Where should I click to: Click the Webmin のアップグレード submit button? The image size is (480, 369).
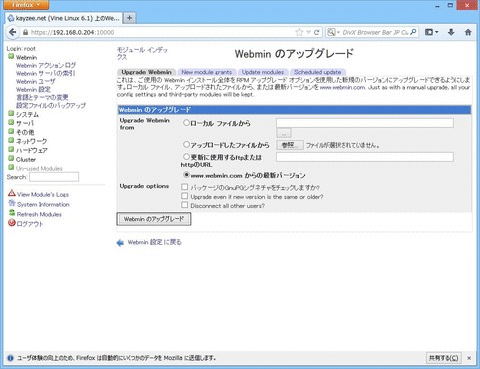pyautogui.click(x=154, y=219)
